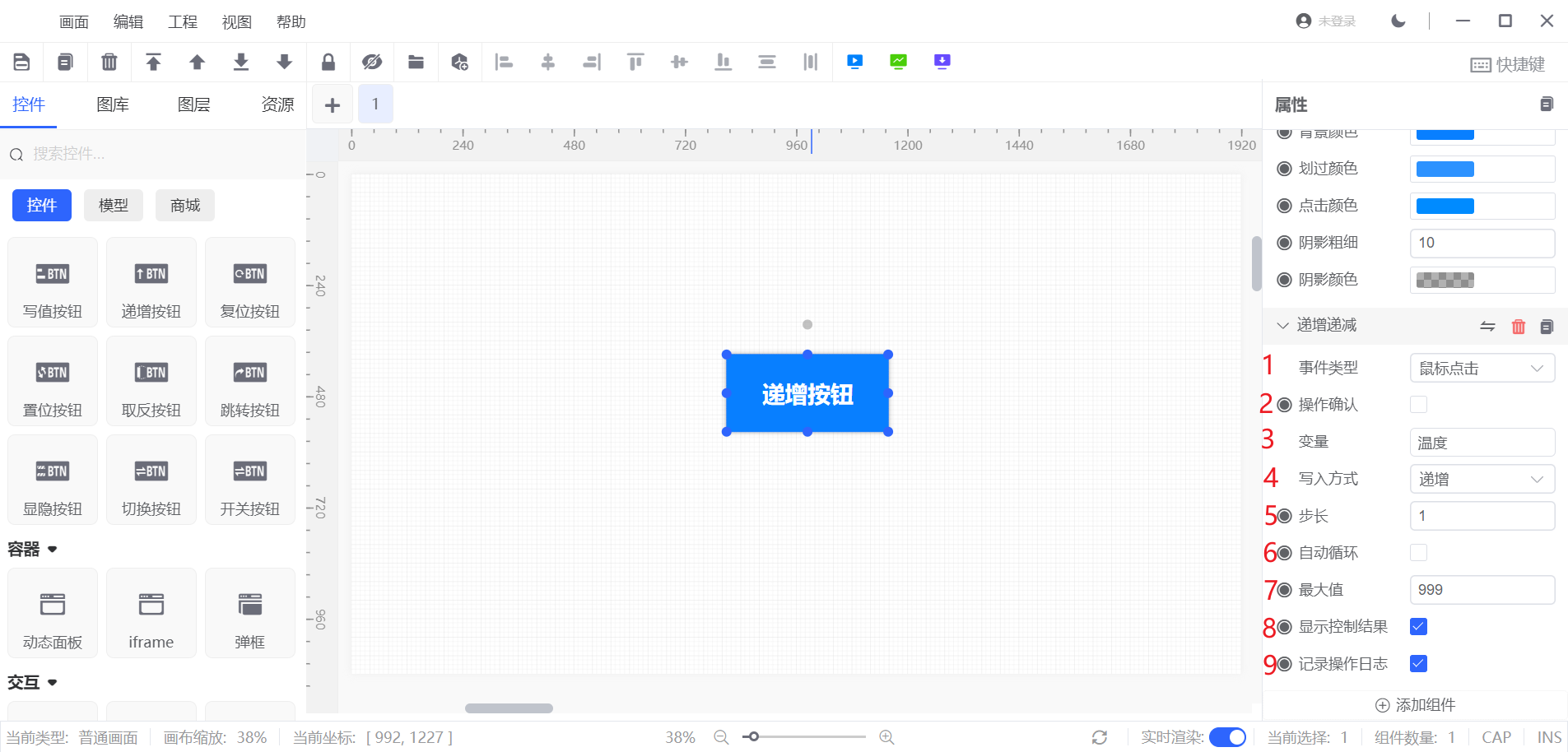
Task: Click the 点击颜色 color swatch
Action: [x=1445, y=206]
